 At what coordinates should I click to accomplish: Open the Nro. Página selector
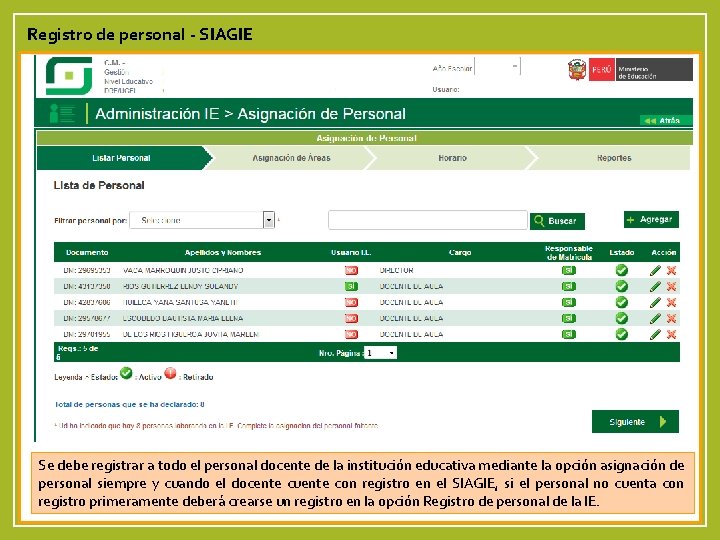pos(380,353)
